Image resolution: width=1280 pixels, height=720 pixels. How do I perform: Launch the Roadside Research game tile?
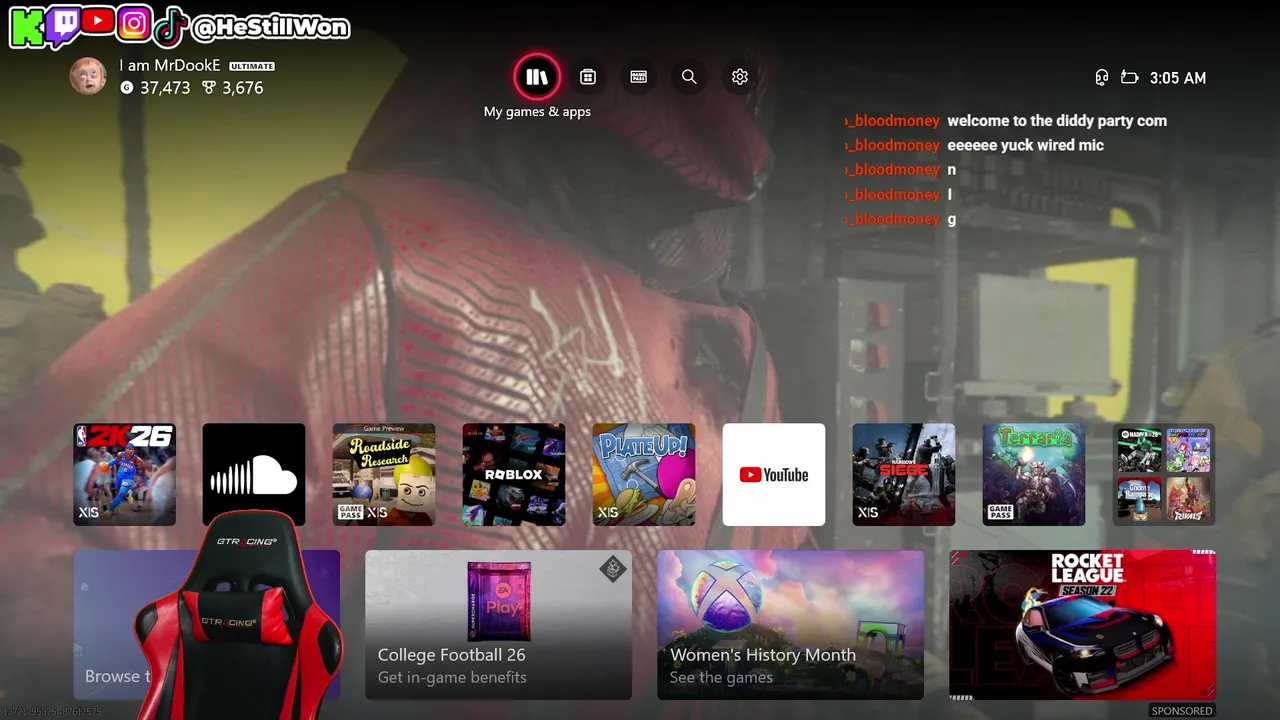[x=384, y=474]
